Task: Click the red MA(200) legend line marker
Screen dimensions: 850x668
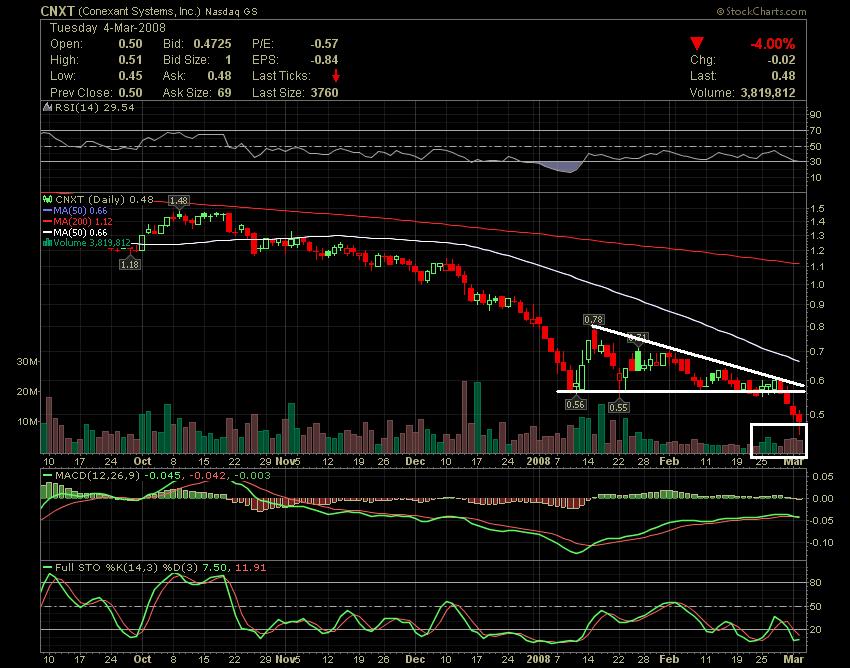Action: 48,222
